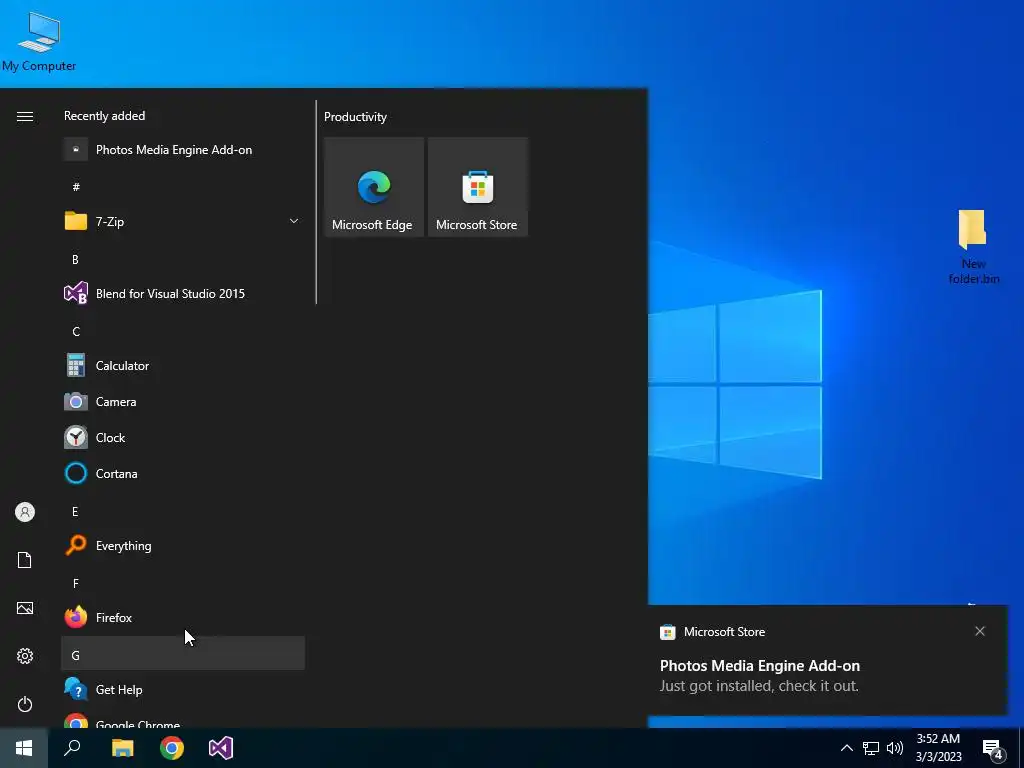The image size is (1024, 768).
Task: Click the Productivity group title
Action: click(x=355, y=117)
